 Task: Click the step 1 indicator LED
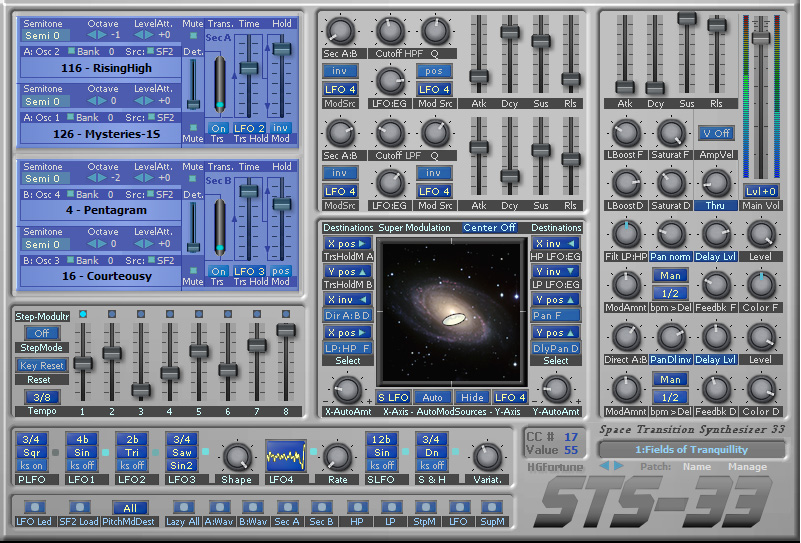(x=83, y=314)
